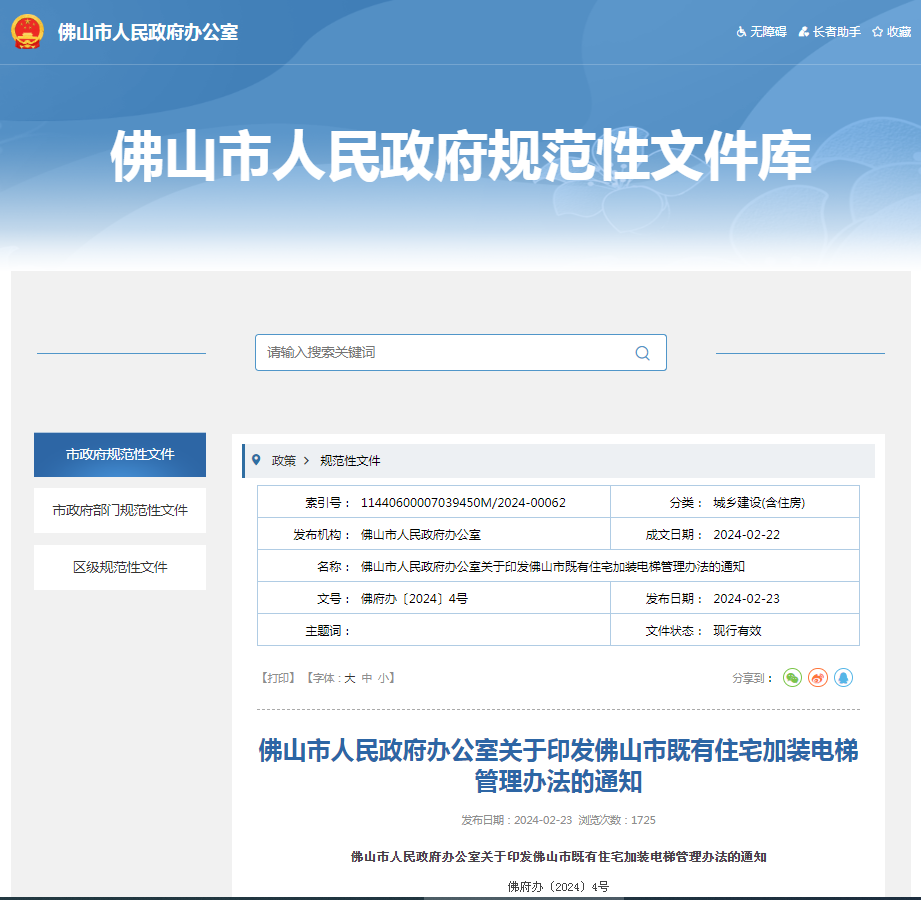Click the 名称 row document title text
The height and width of the screenshot is (900, 921).
(553, 567)
